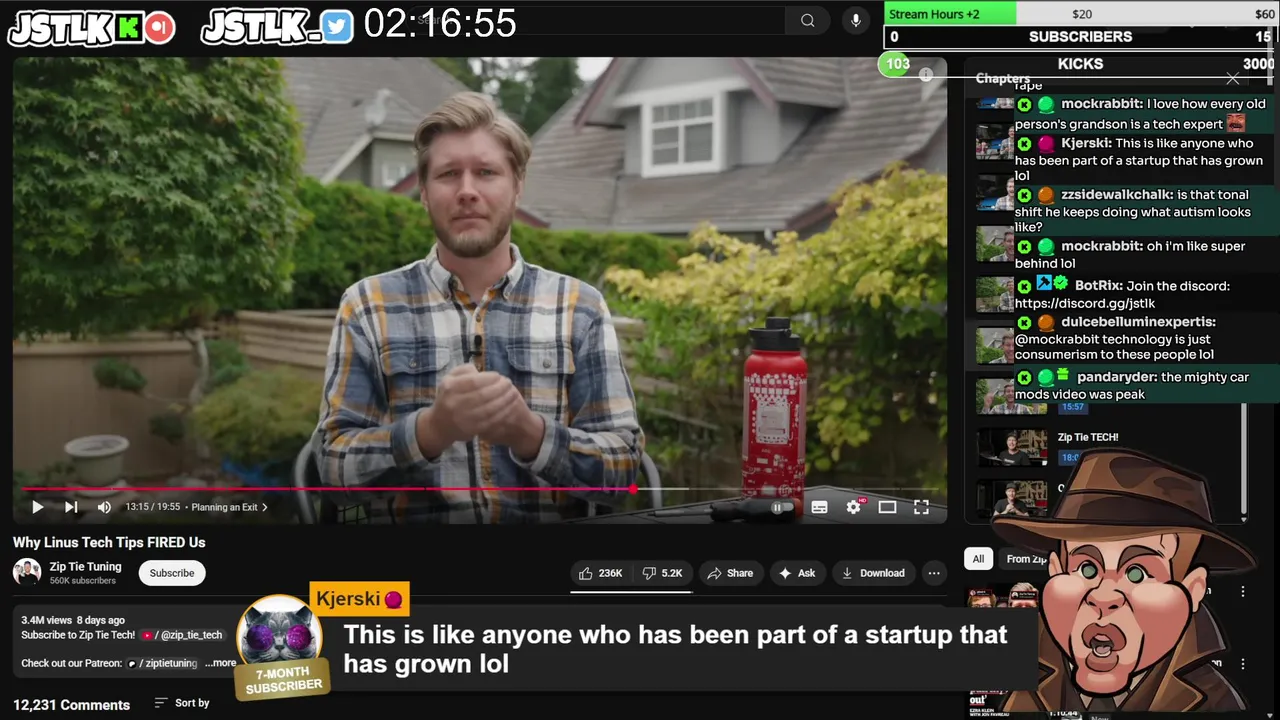Open player settings gear

pos(853,507)
